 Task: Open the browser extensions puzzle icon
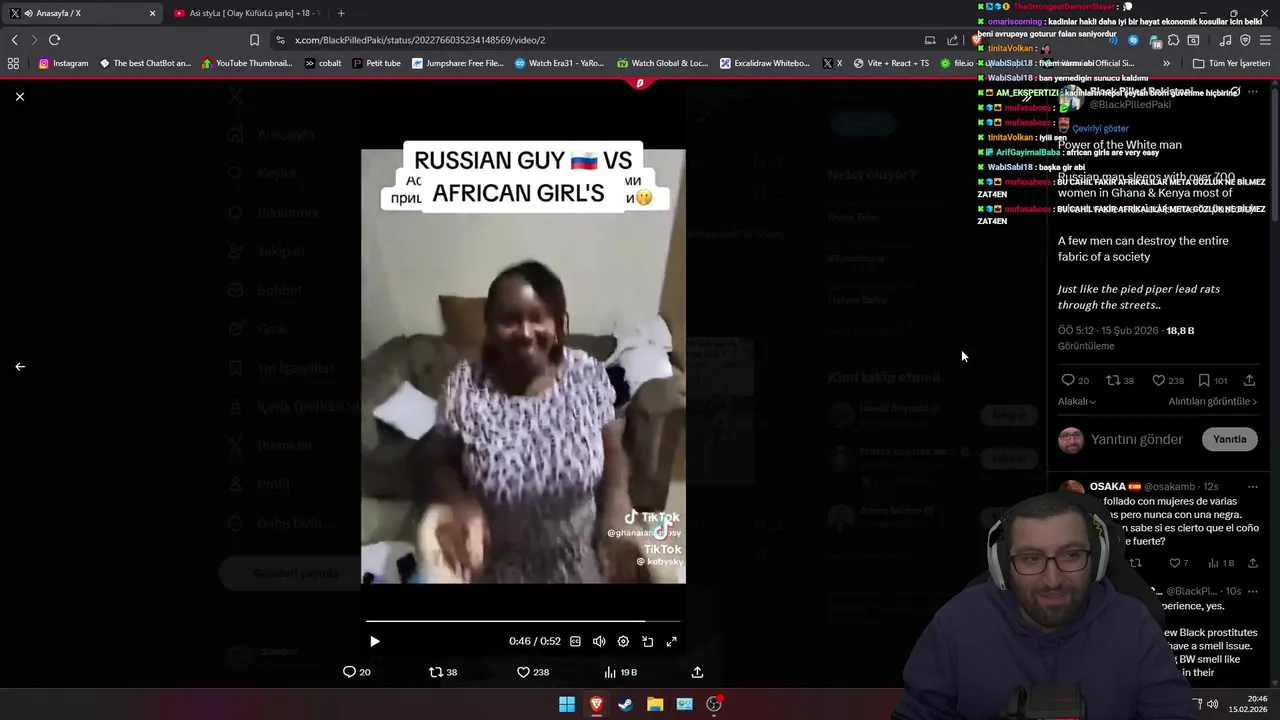coord(1174,40)
